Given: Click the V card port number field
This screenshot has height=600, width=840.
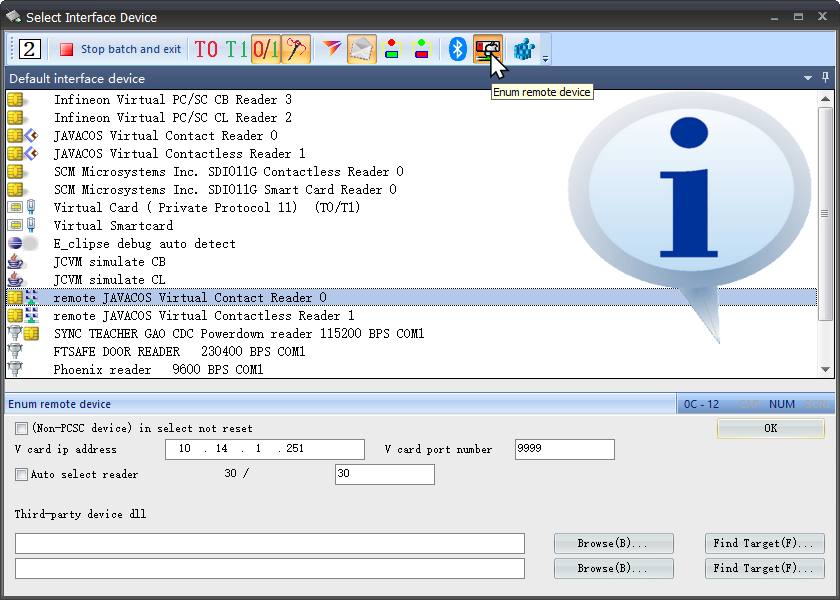Looking at the screenshot, I should coord(564,450).
